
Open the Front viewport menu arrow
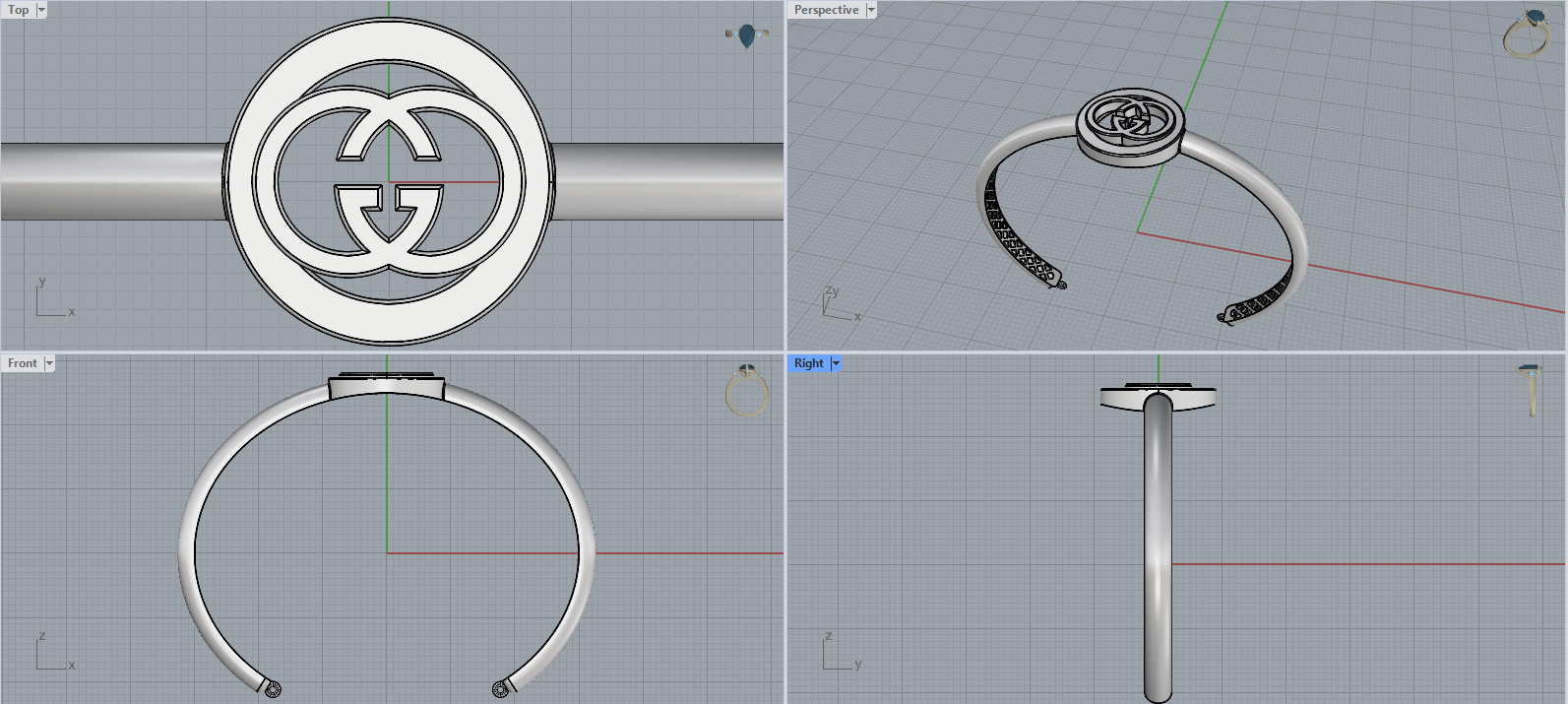49,363
